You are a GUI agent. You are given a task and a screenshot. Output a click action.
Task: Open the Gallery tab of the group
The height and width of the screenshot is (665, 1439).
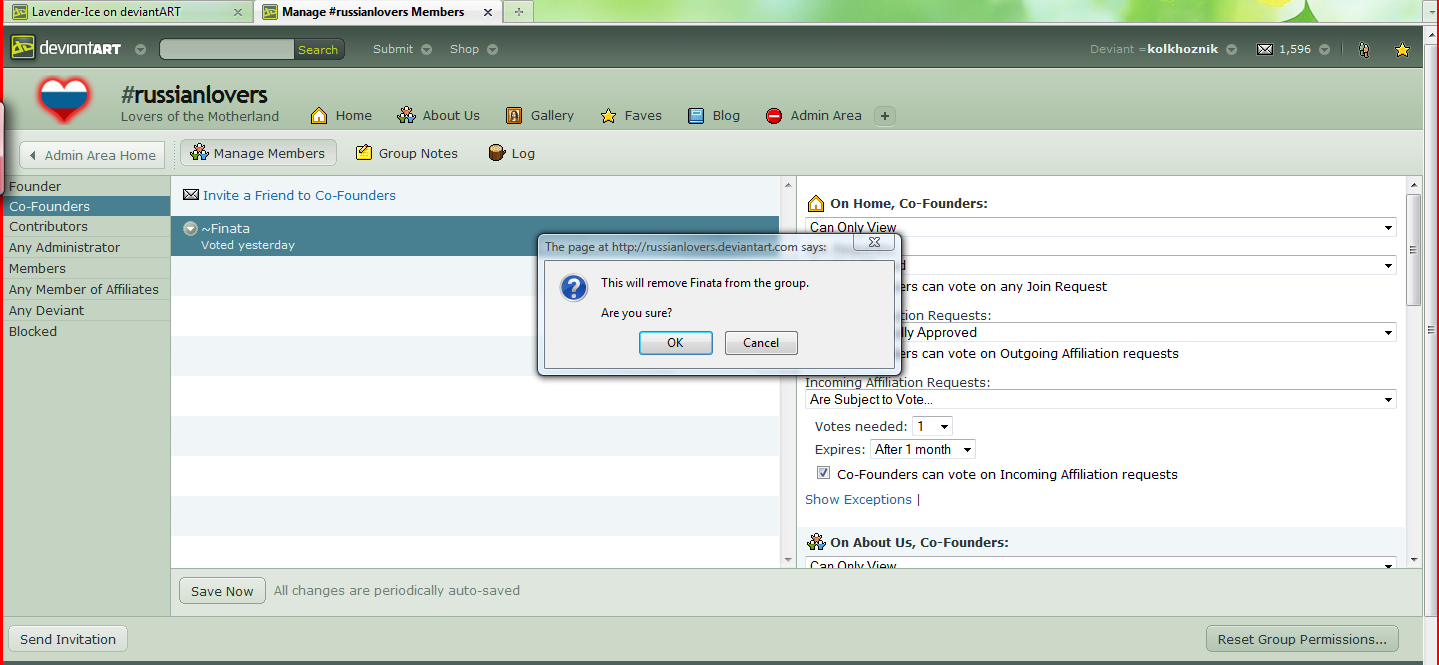point(539,115)
